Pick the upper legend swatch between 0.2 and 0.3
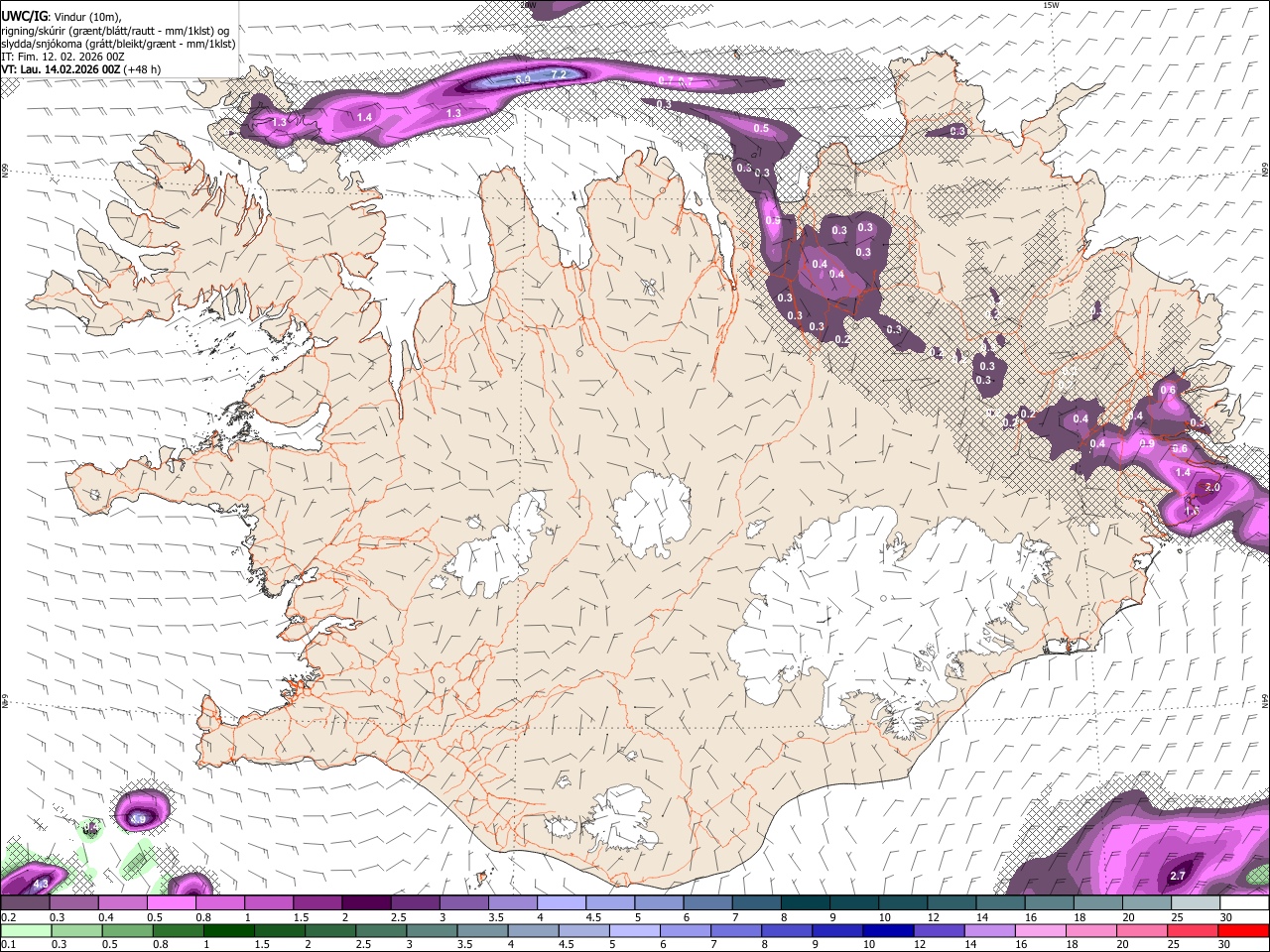 tap(25, 903)
